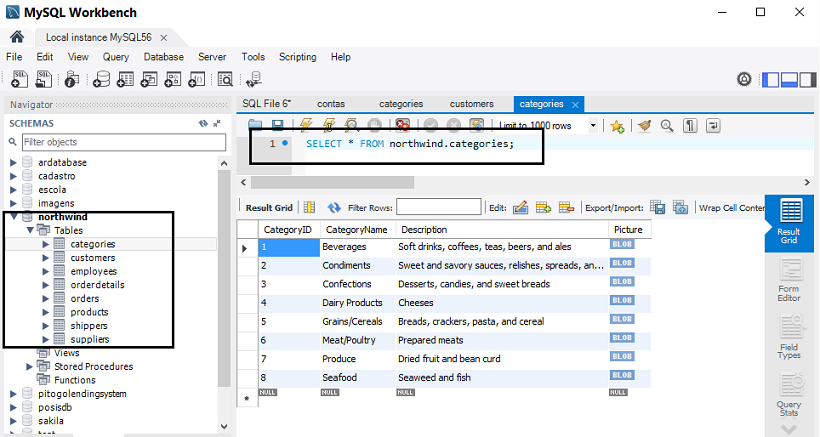Open the Database menu
Screen dimensions: 820x437
[164, 57]
